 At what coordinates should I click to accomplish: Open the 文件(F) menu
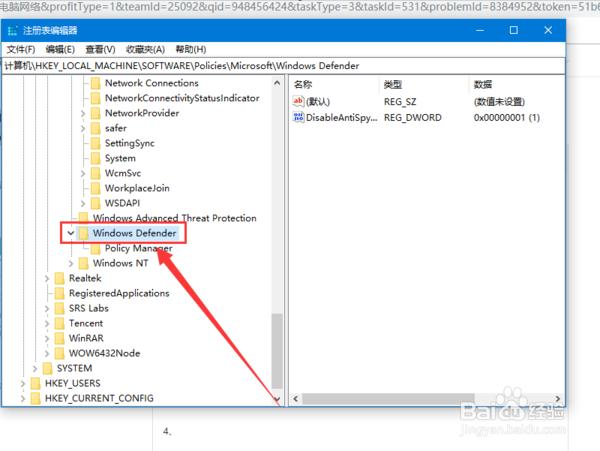(x=21, y=49)
